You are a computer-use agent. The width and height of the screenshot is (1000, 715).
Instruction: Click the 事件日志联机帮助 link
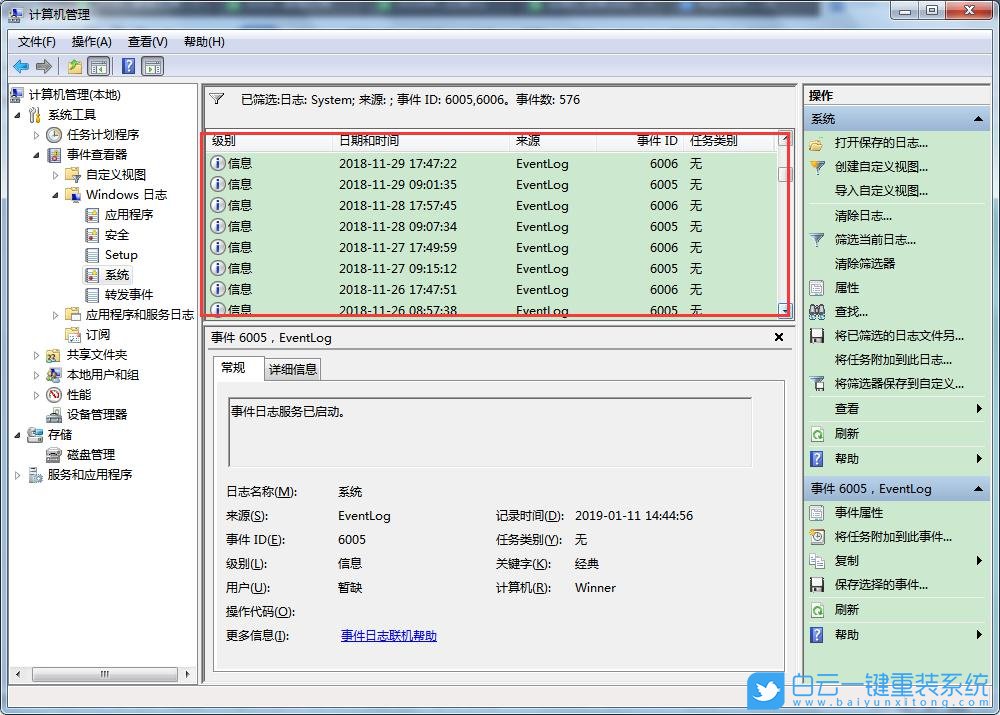[389, 635]
